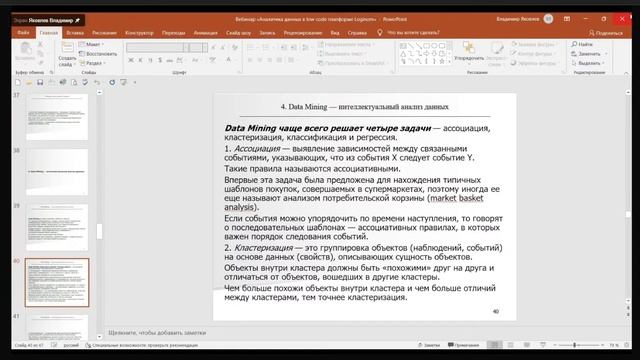The width and height of the screenshot is (640, 360).
Task: Click the slideshow view icon in status bar
Action: point(543,345)
